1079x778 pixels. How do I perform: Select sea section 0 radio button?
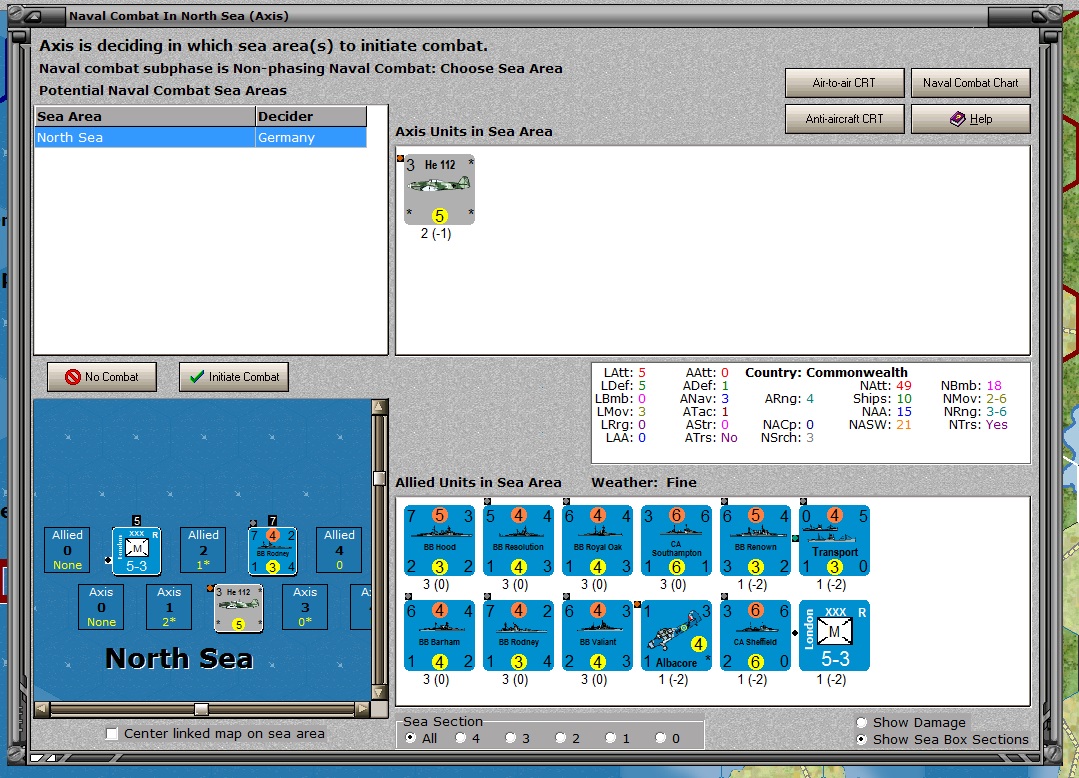[661, 738]
